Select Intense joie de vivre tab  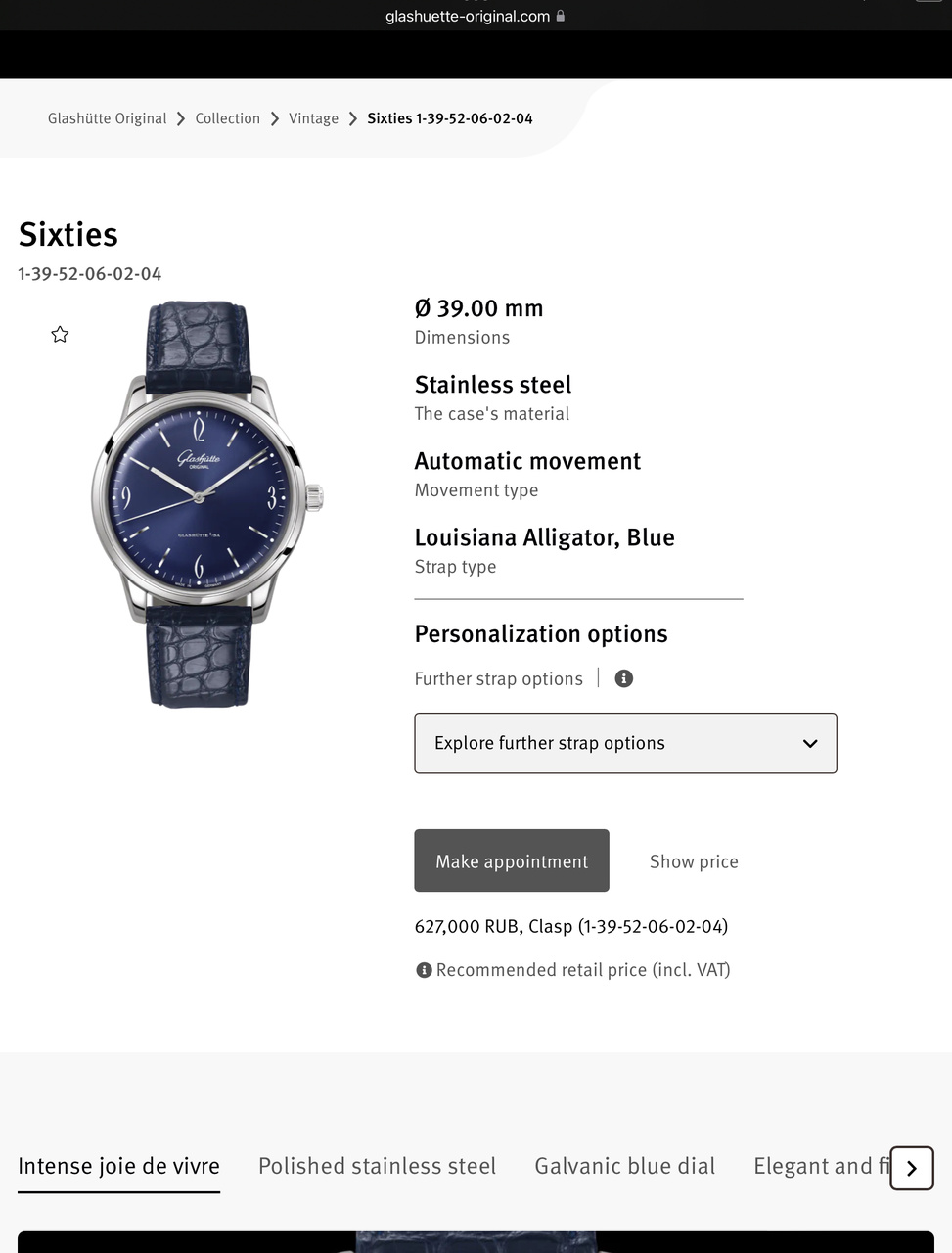(118, 1166)
